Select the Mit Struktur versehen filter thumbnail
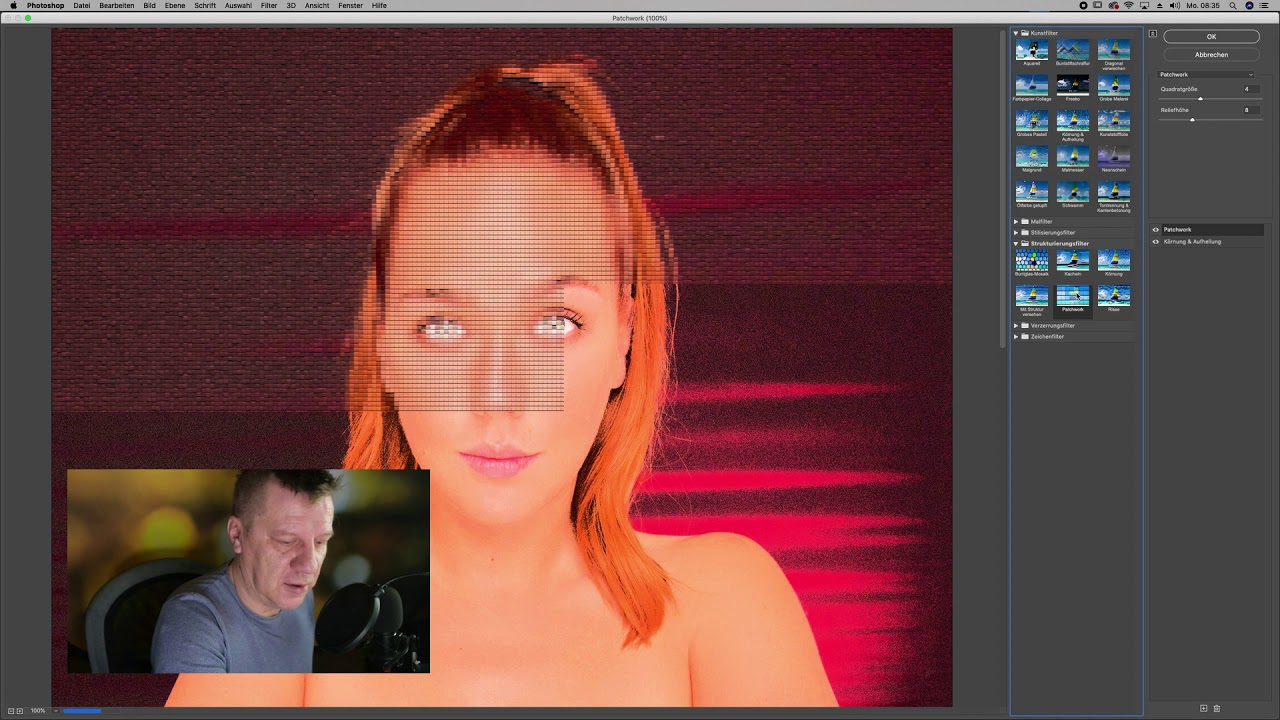 pyautogui.click(x=1032, y=296)
